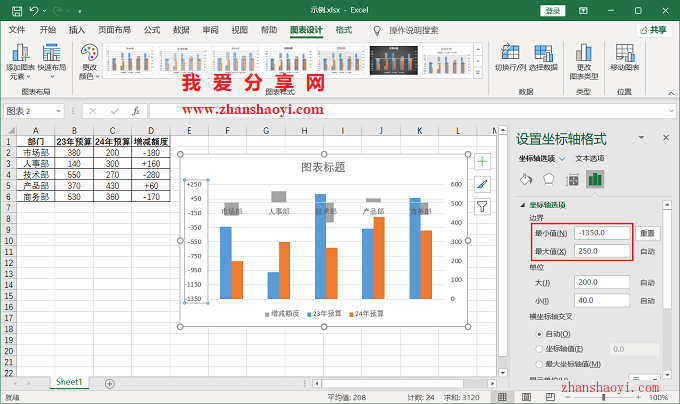Select Fill & Line paint bucket icon
The image size is (680, 404).
coord(526,179)
